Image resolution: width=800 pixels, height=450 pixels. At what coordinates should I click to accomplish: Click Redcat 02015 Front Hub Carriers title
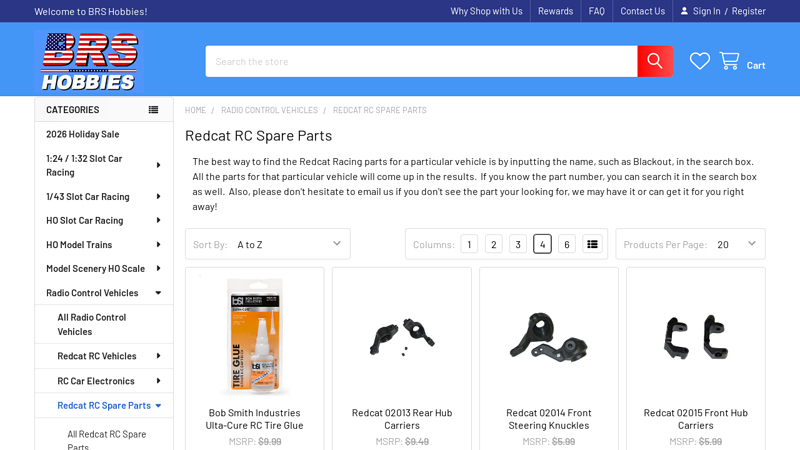tap(695, 419)
